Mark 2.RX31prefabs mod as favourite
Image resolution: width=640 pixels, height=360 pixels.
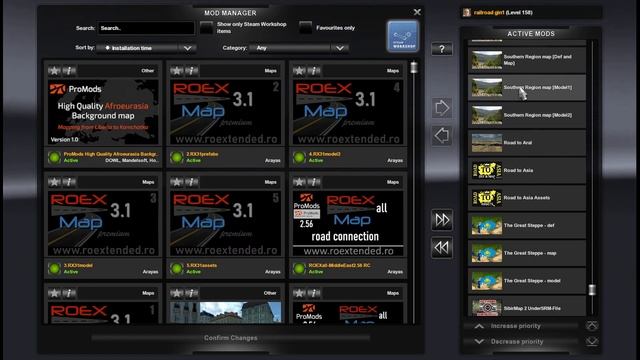click(176, 71)
